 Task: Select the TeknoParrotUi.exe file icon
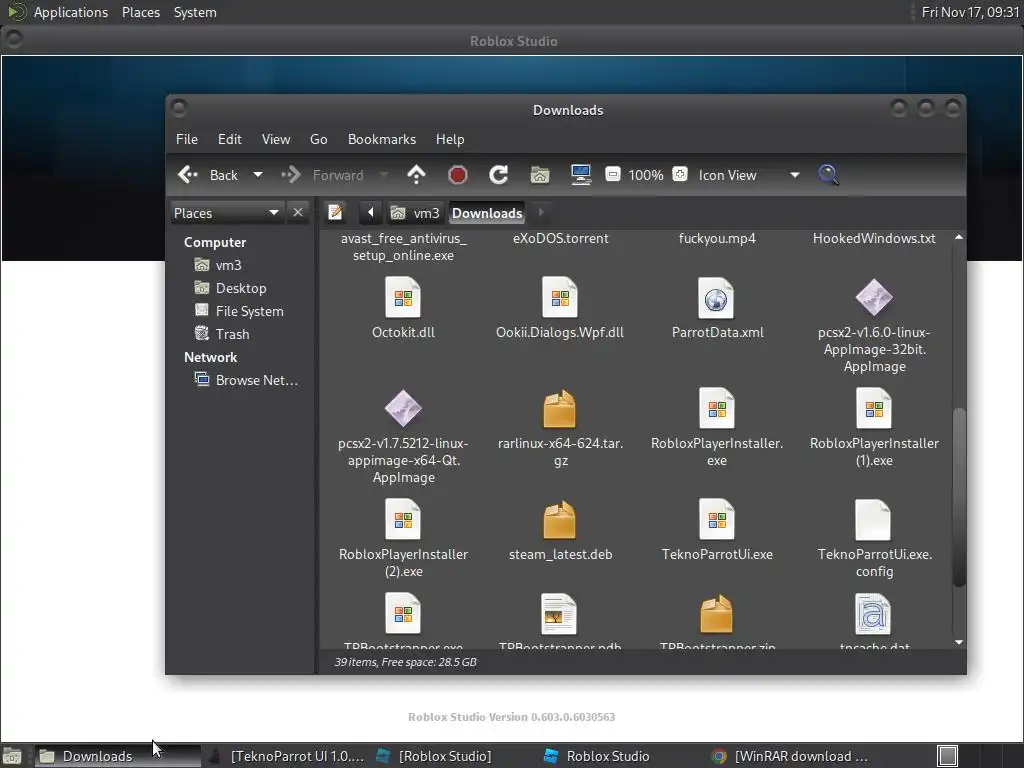pos(716,520)
